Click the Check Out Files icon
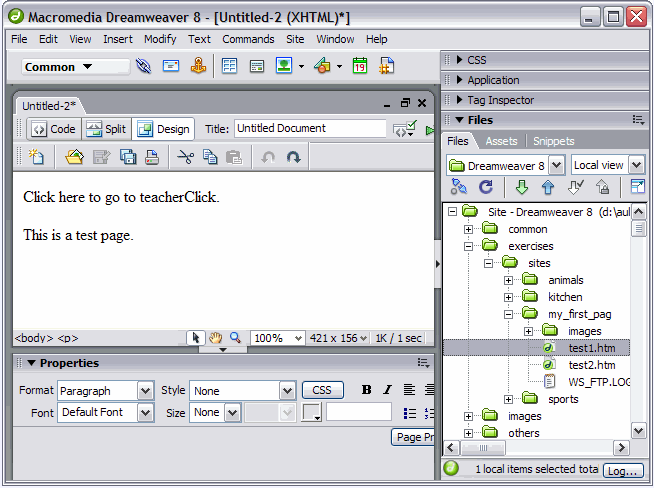 point(576,187)
